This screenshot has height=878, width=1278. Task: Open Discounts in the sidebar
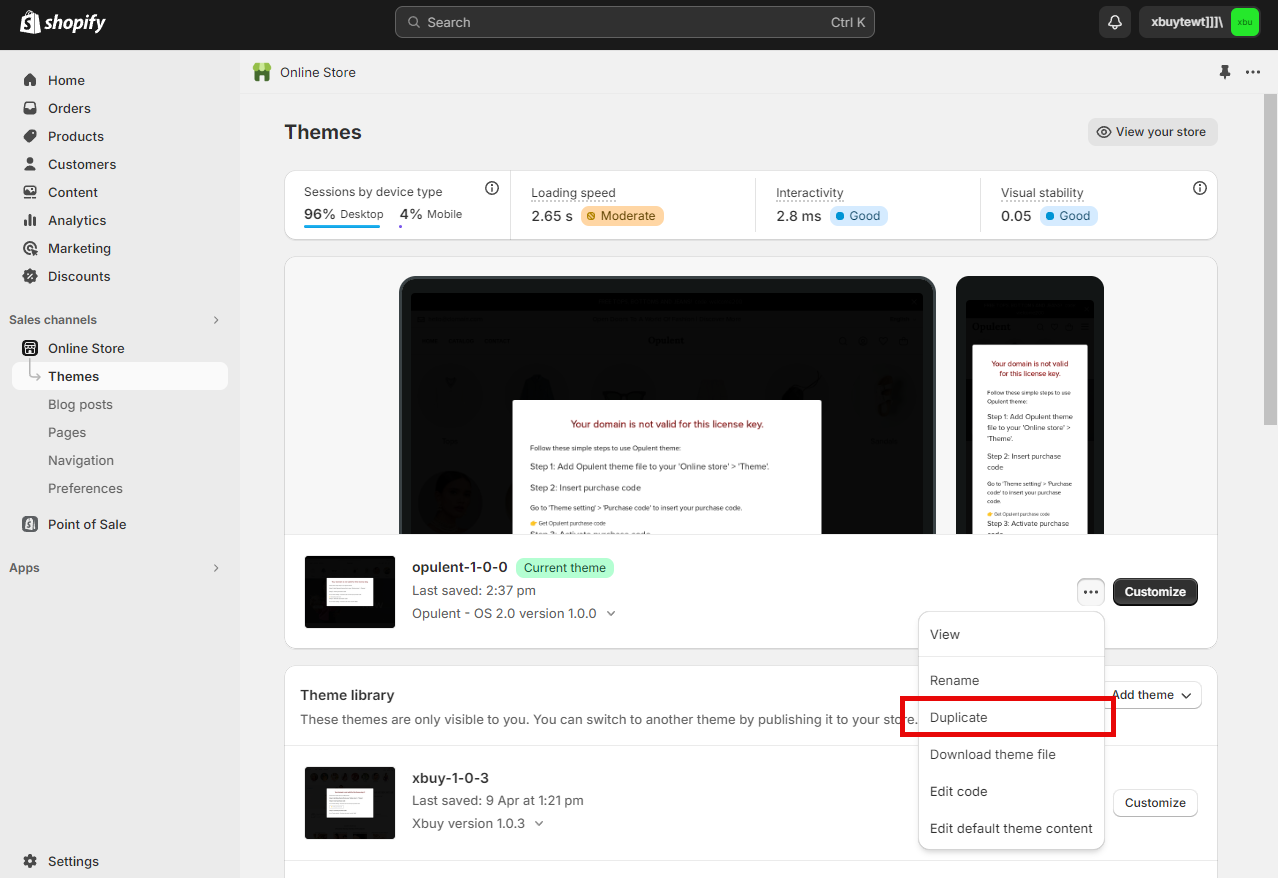[x=79, y=276]
